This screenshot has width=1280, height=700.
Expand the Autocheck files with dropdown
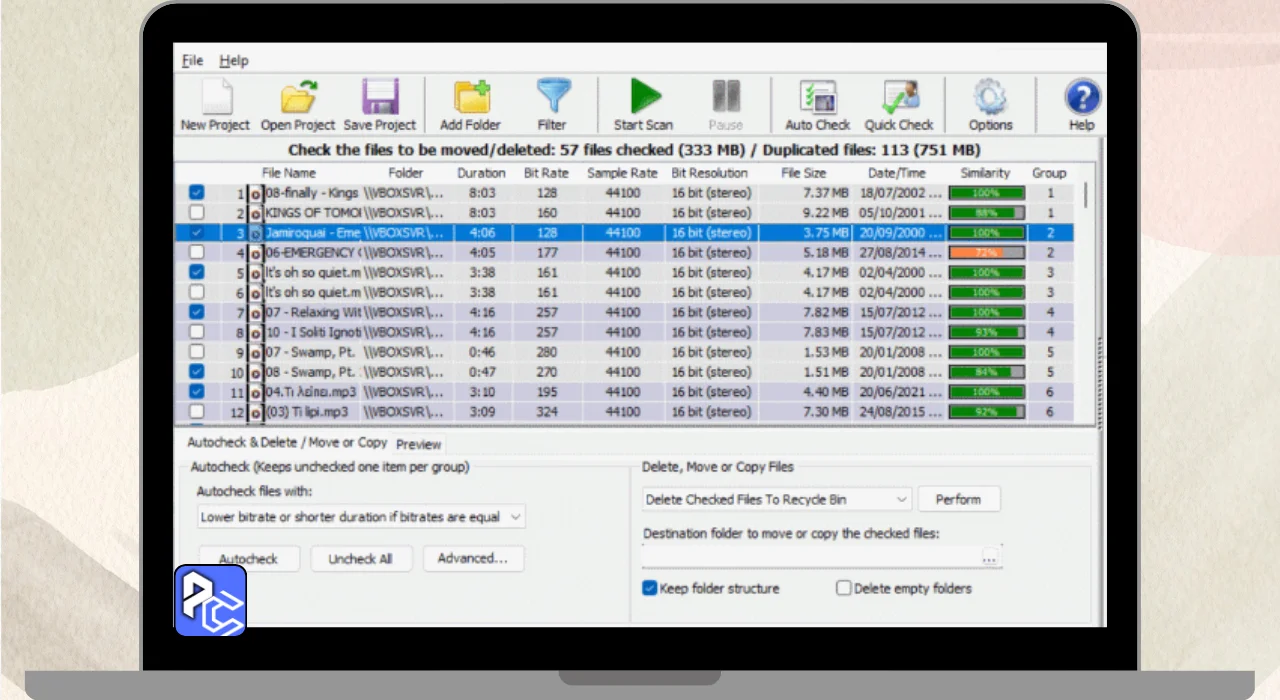[361, 517]
